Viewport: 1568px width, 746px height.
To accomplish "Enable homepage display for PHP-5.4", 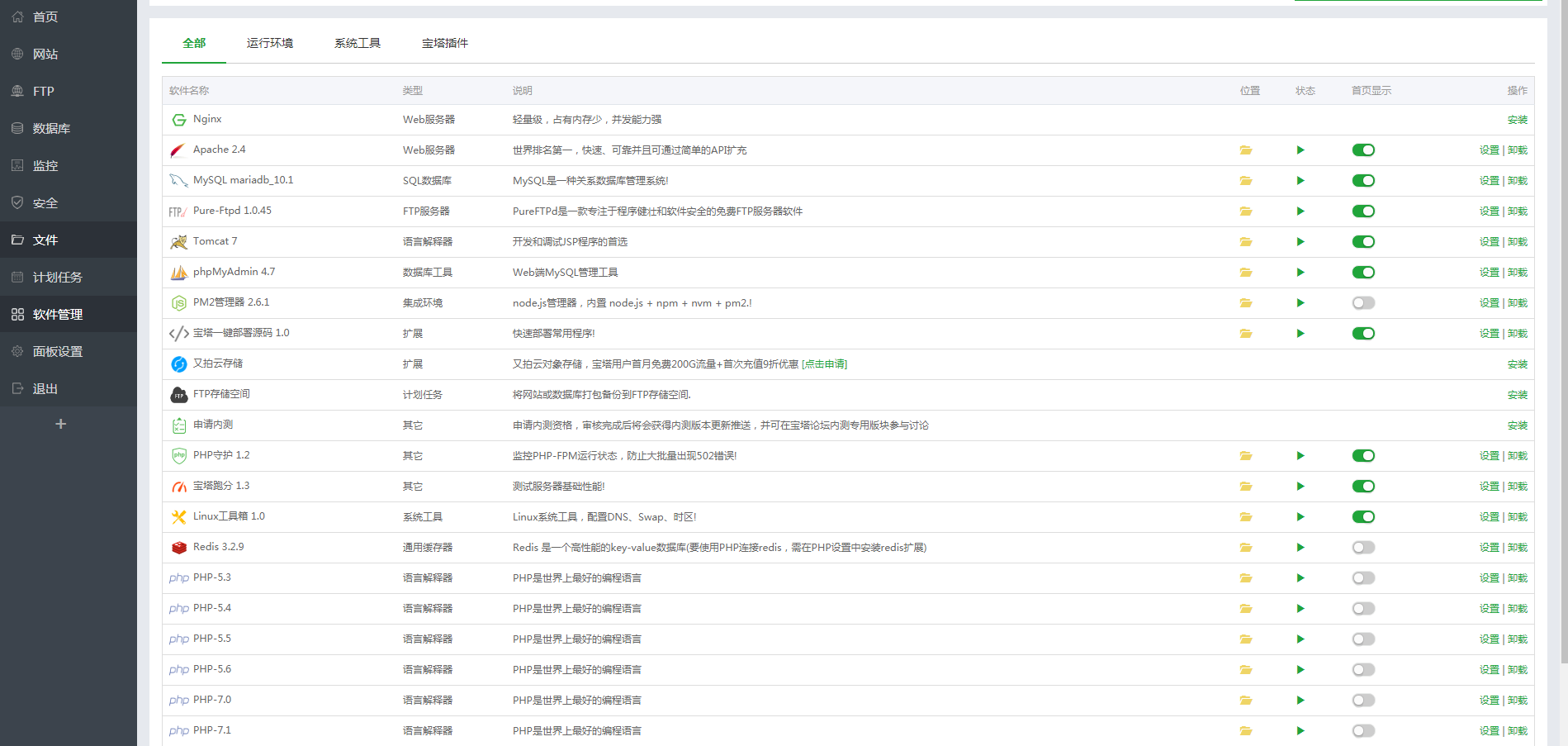I will point(1363,609).
